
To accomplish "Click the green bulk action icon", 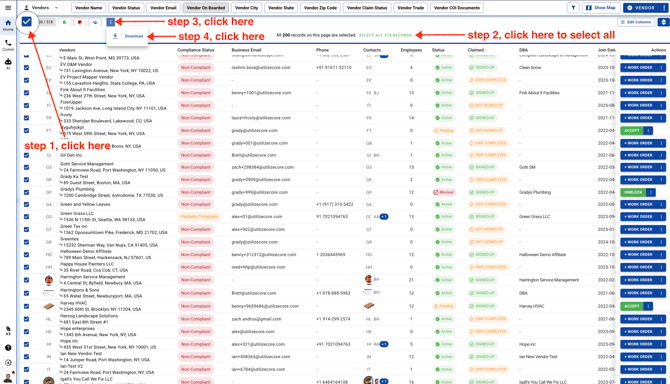I will coord(65,22).
